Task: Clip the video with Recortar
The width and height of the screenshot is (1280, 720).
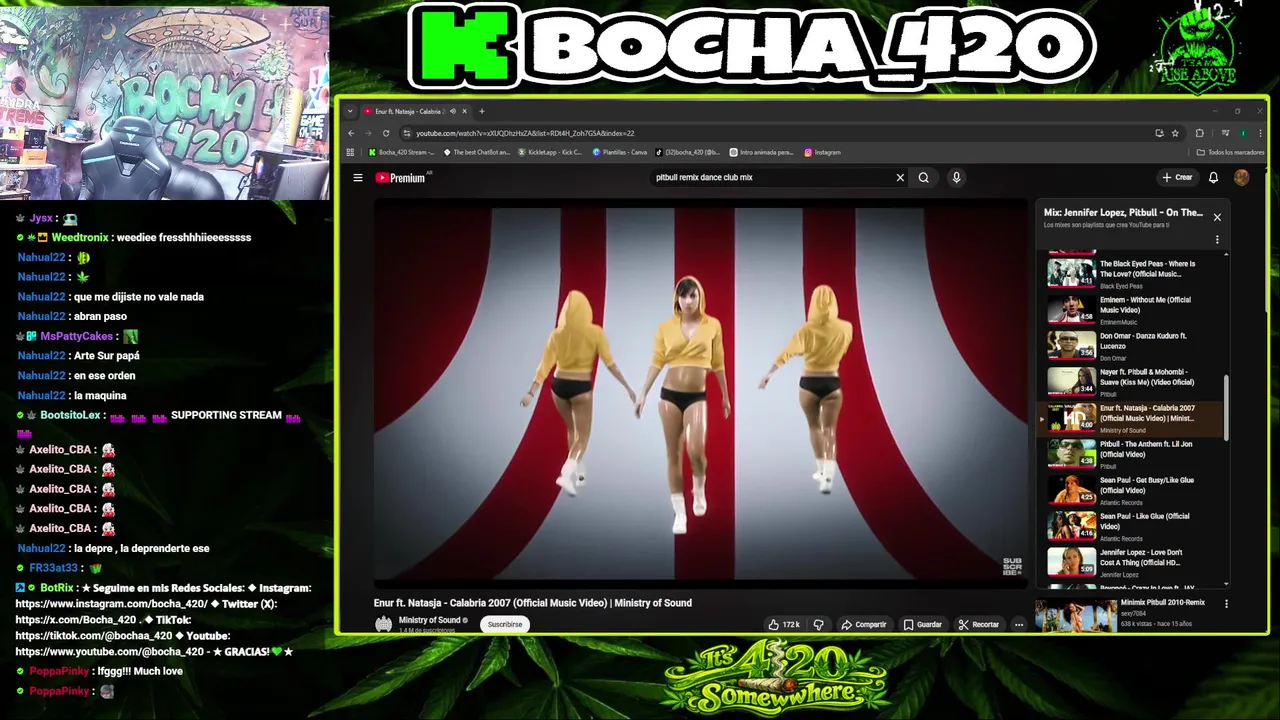Action: (x=979, y=624)
